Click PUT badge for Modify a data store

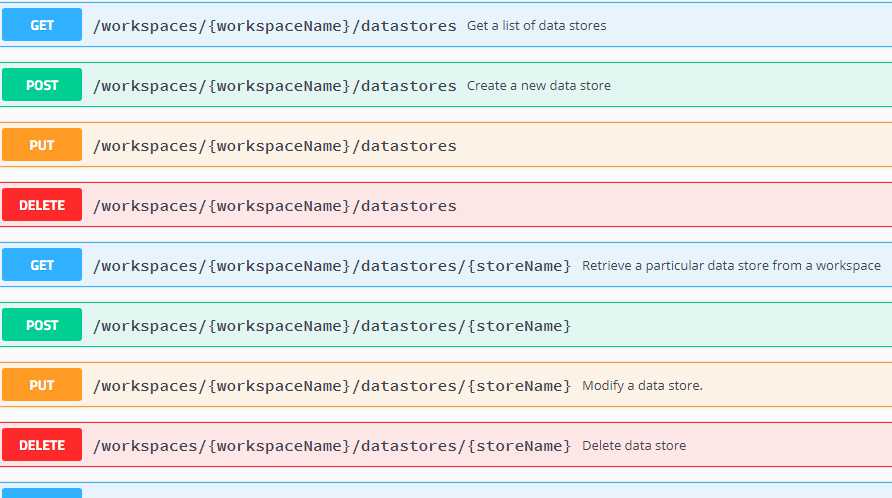click(x=42, y=385)
